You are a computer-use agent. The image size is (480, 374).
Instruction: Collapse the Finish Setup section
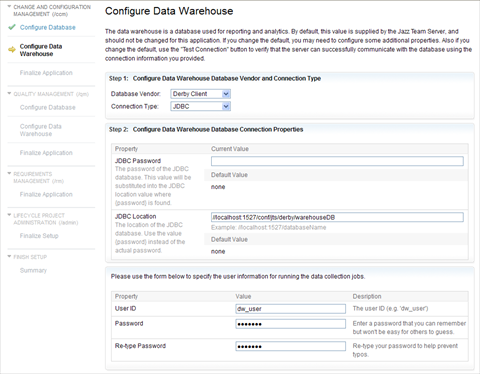[x=9, y=256]
